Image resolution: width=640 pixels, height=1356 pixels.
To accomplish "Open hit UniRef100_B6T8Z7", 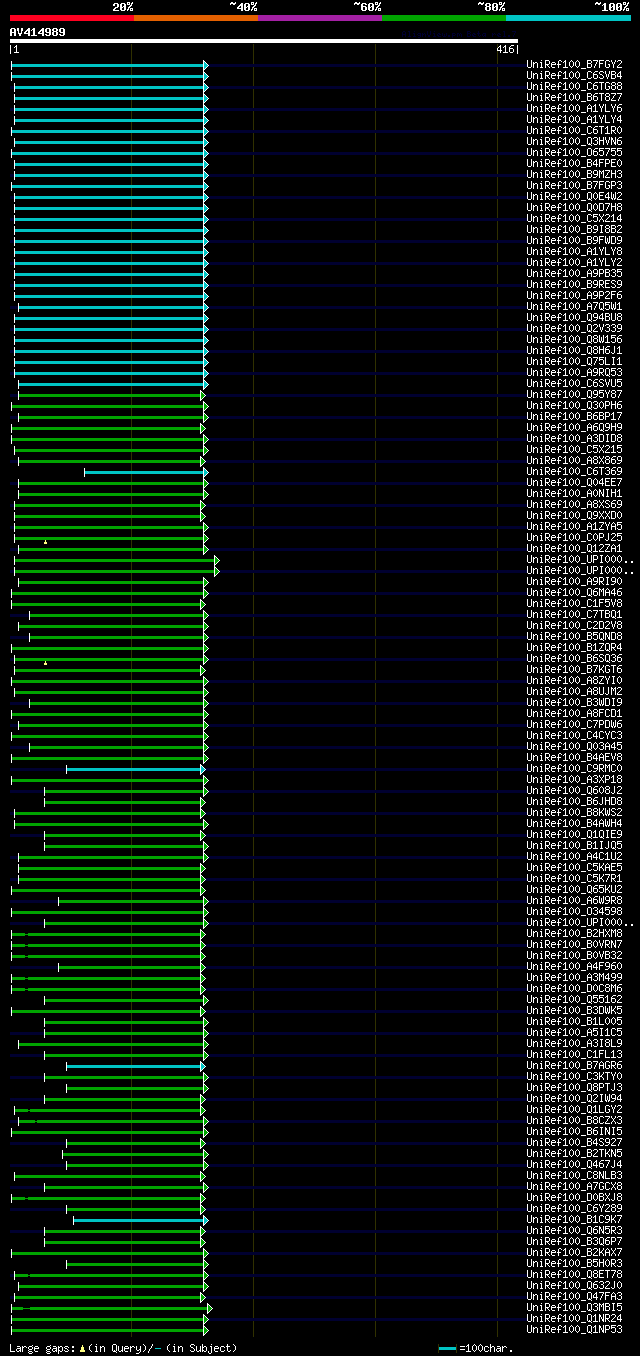I will click(x=574, y=98).
